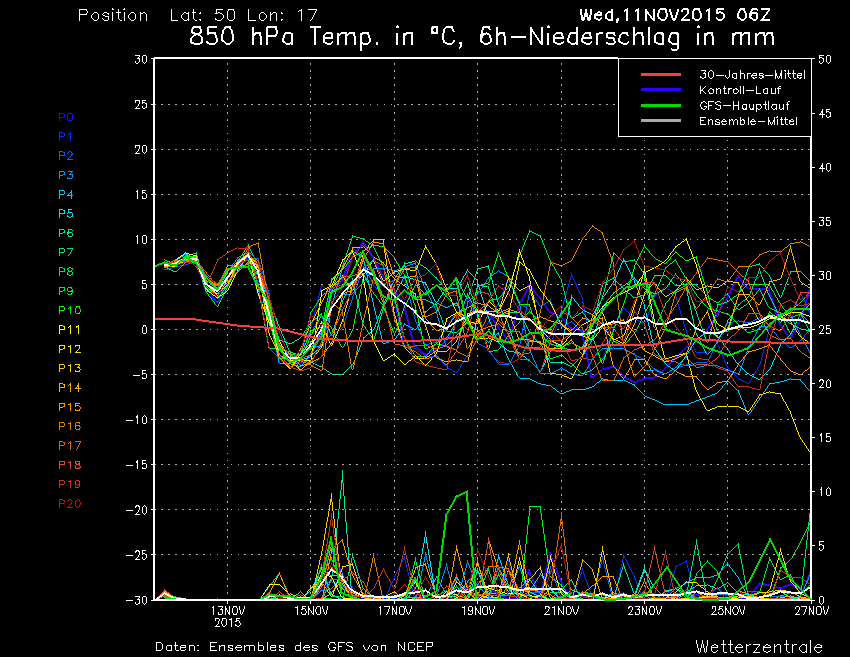The height and width of the screenshot is (657, 850).
Task: Select ensemble member label P3
Action: click(66, 175)
